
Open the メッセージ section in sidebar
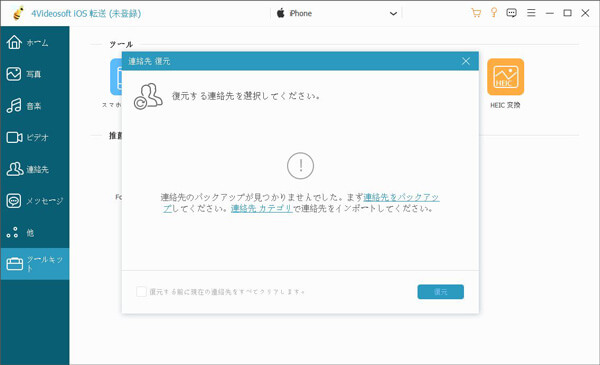[x=34, y=201]
